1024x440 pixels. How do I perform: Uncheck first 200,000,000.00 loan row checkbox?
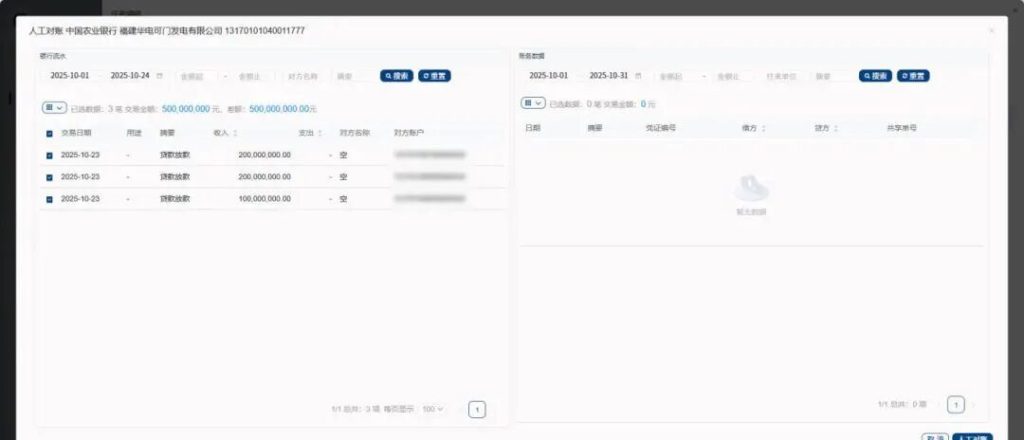pyautogui.click(x=50, y=155)
